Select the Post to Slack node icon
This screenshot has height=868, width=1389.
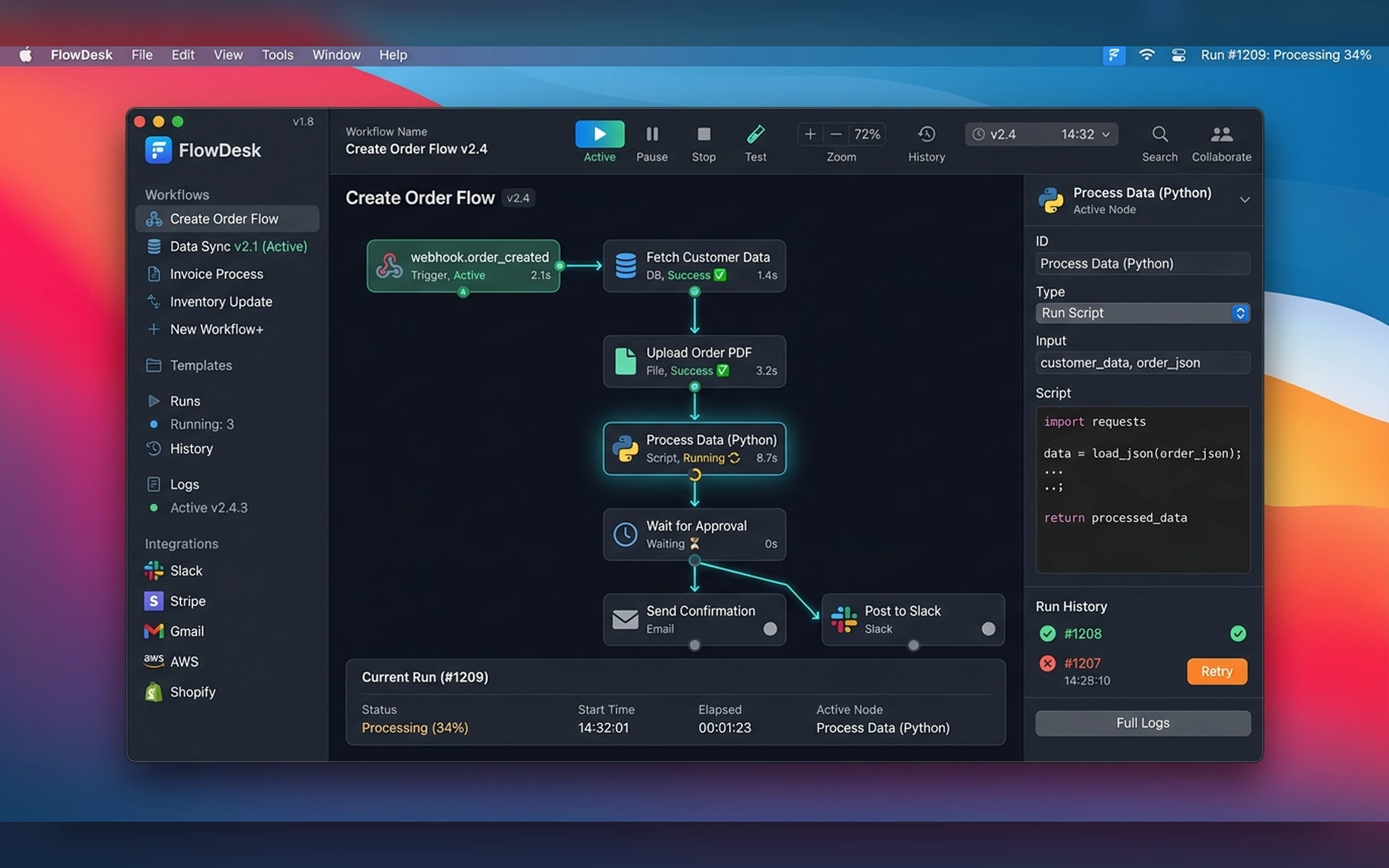click(844, 619)
